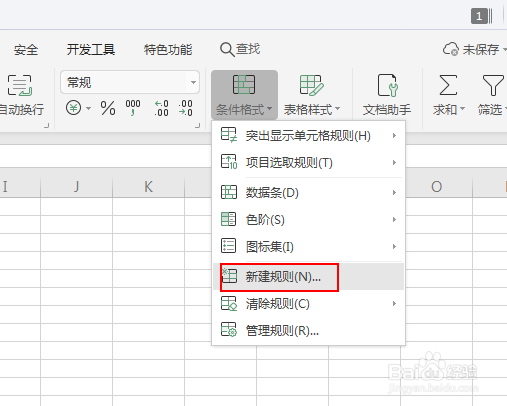The width and height of the screenshot is (507, 406).
Task: Expand the 常规 number format dropdown
Action: [193, 82]
